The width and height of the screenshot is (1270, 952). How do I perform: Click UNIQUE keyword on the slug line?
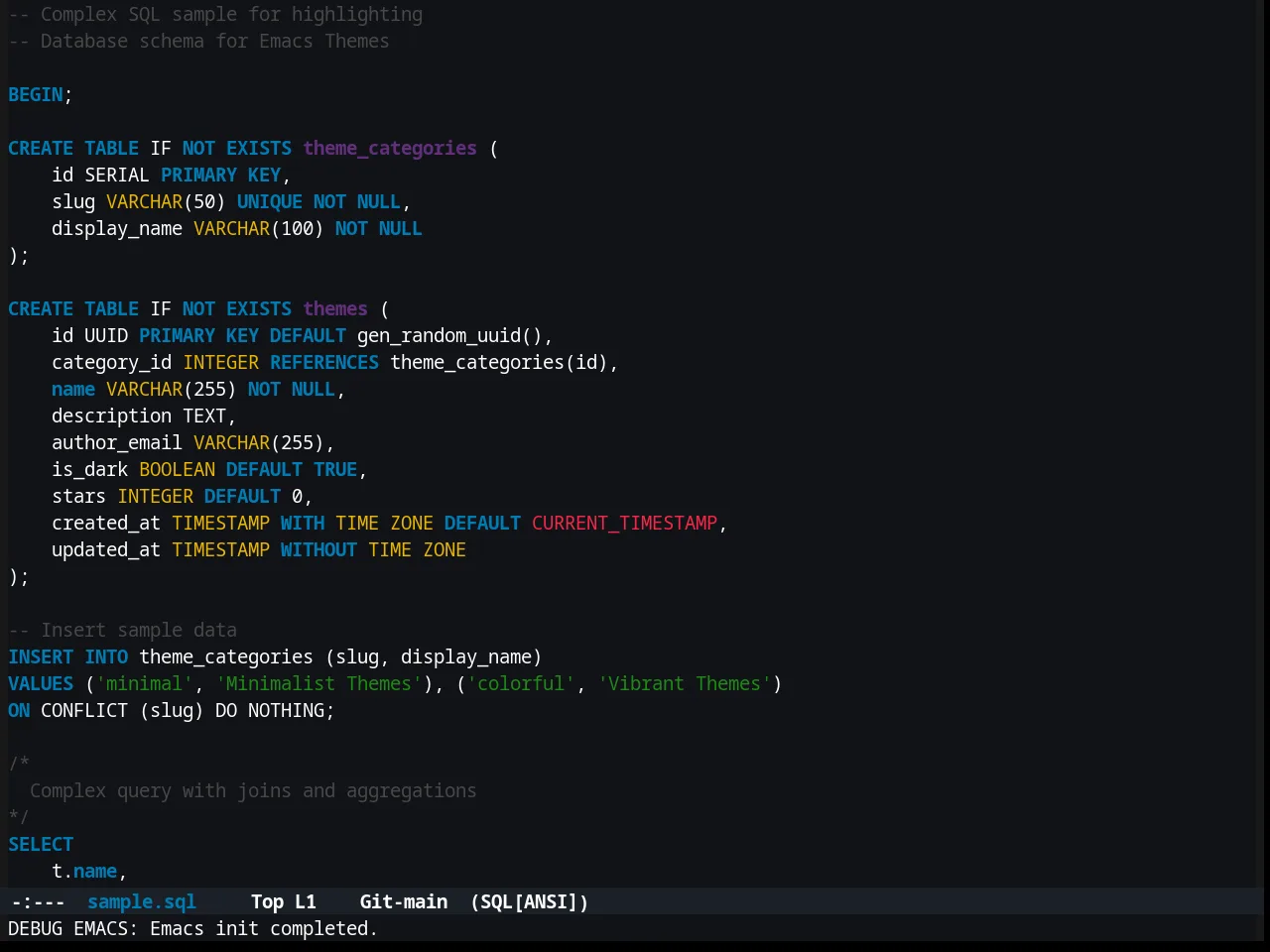click(269, 201)
